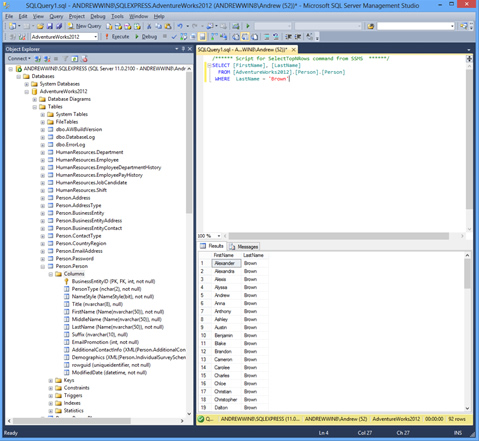
Task: Display the Estimated Execution Plan
Action: (x=184, y=37)
